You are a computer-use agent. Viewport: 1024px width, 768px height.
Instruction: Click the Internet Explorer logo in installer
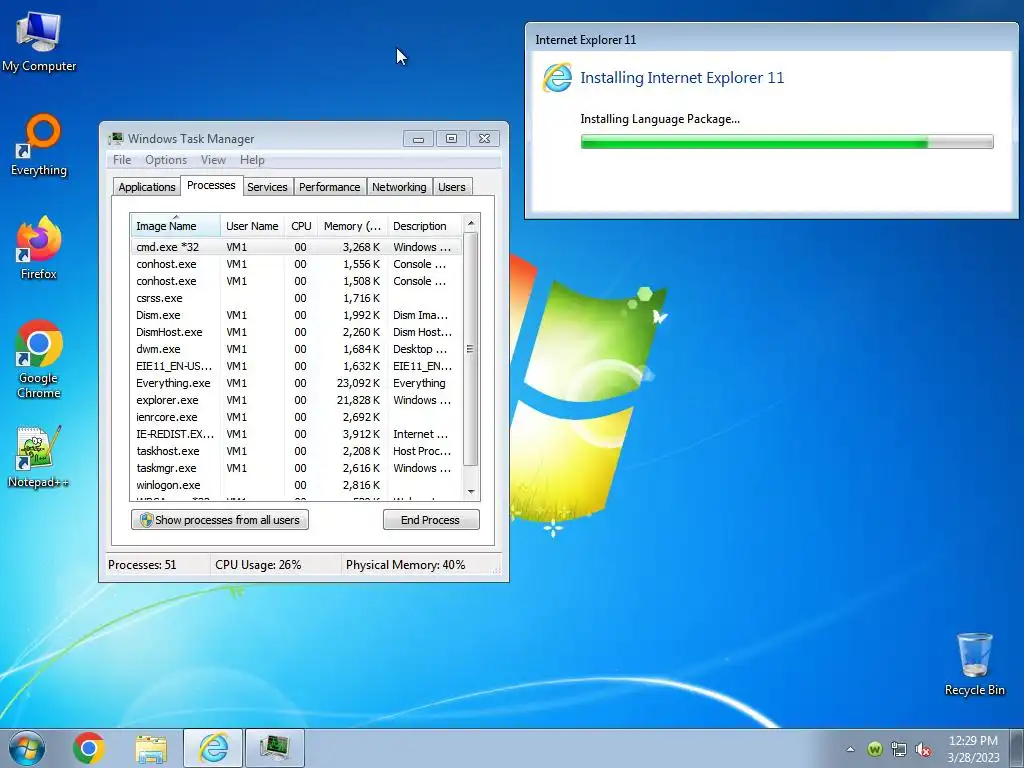(x=557, y=78)
